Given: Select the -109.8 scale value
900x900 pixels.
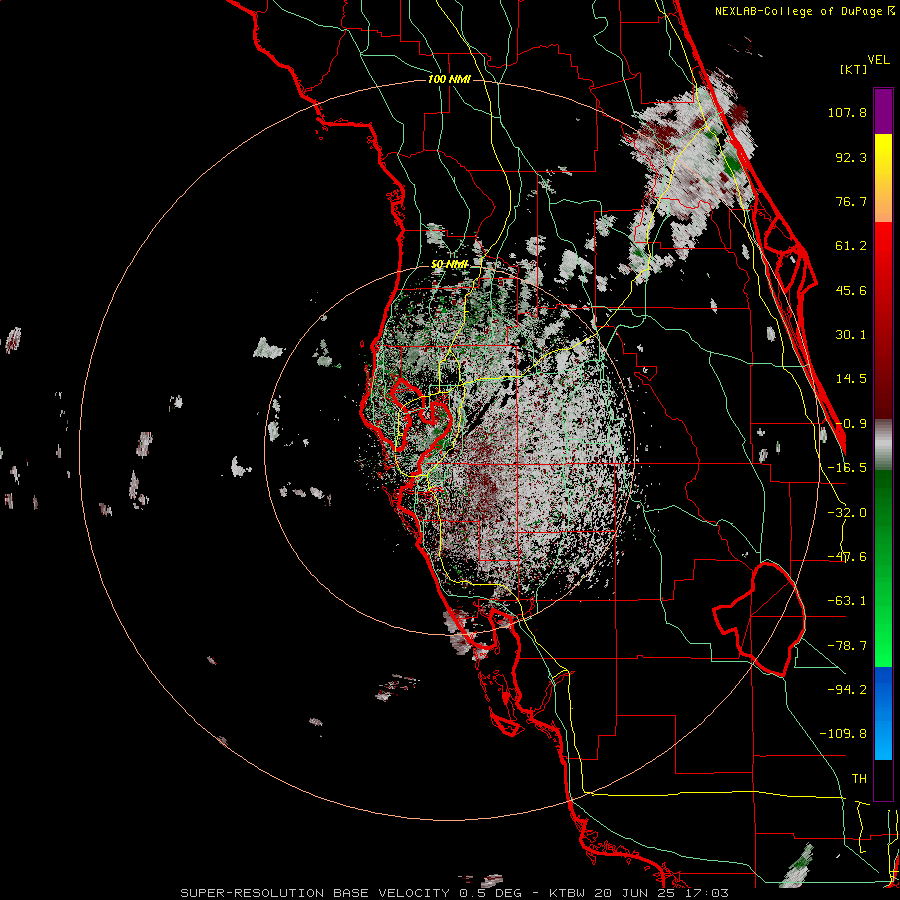Looking at the screenshot, I should tap(843, 734).
